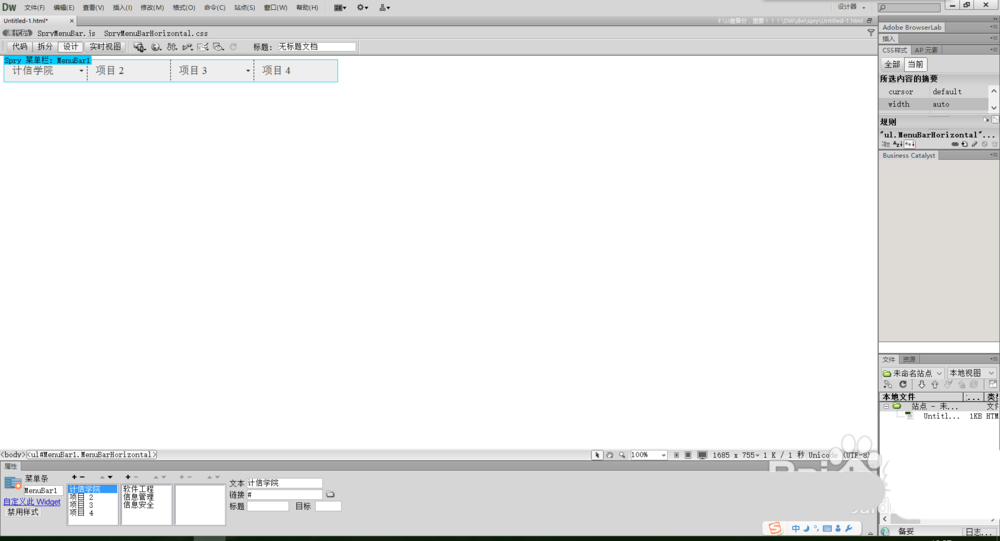
Task: Open the 设计器 workspace dropdown
Action: (851, 7)
